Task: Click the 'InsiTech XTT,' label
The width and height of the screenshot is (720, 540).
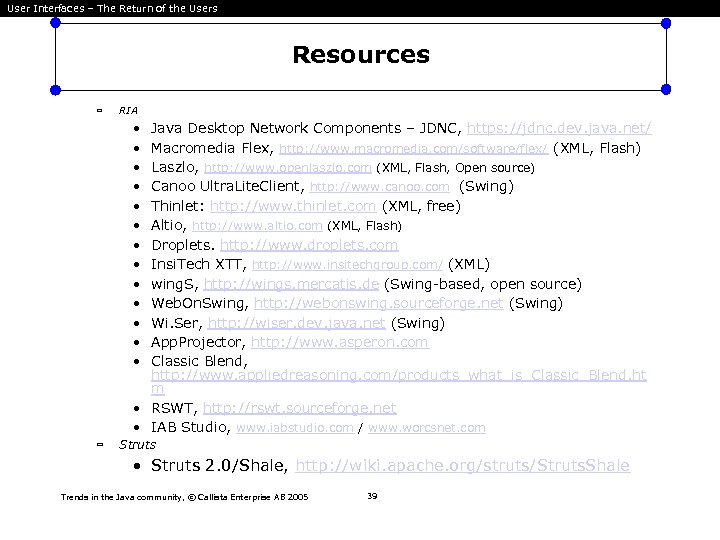Action: pyautogui.click(x=199, y=264)
